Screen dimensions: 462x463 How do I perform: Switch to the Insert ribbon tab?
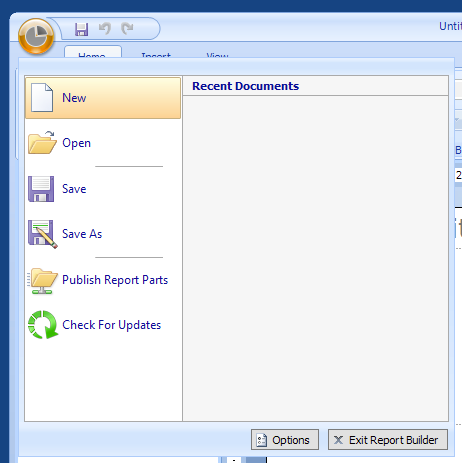tap(156, 54)
